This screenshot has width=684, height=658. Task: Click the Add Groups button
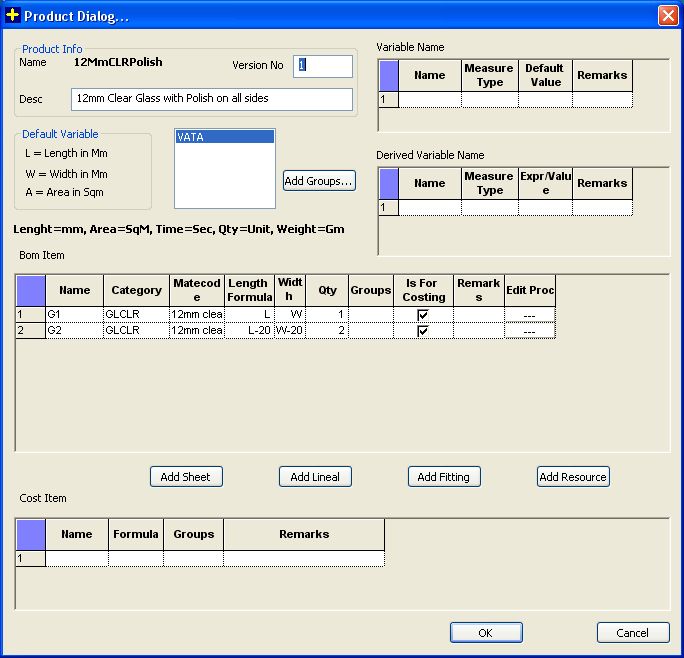pyautogui.click(x=319, y=181)
